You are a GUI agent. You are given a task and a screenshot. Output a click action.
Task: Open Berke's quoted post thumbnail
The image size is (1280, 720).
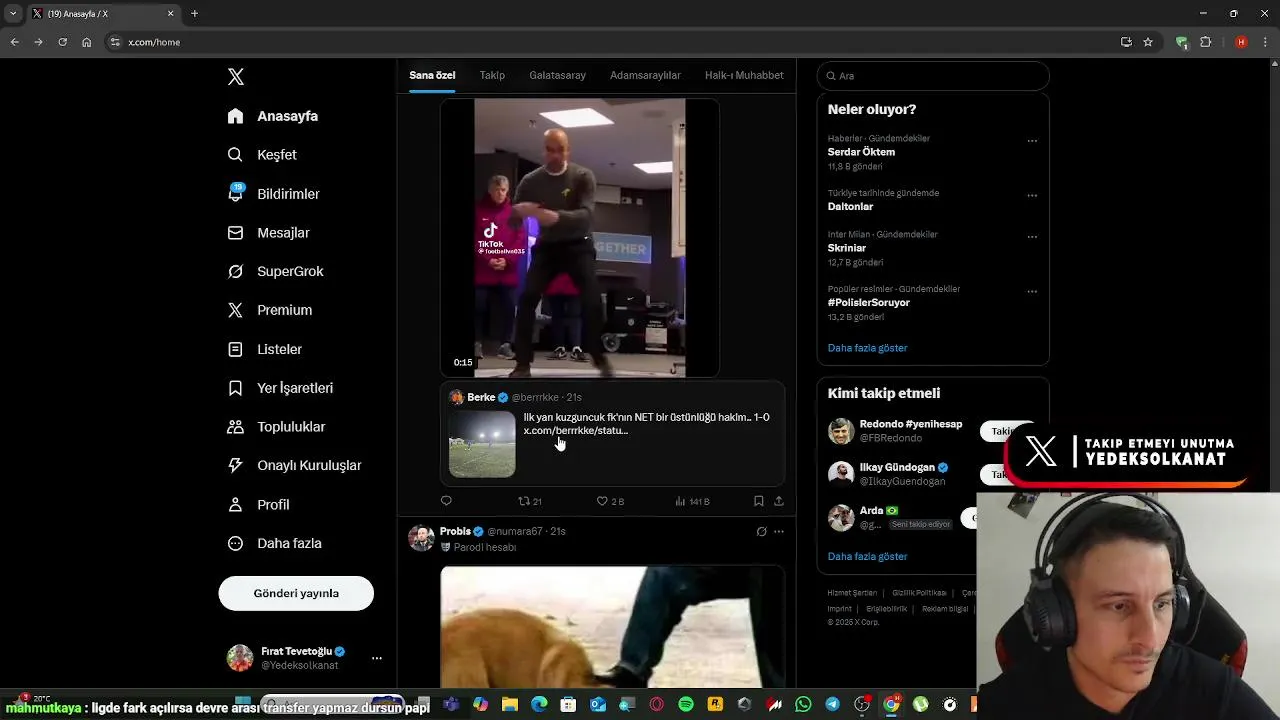point(482,444)
